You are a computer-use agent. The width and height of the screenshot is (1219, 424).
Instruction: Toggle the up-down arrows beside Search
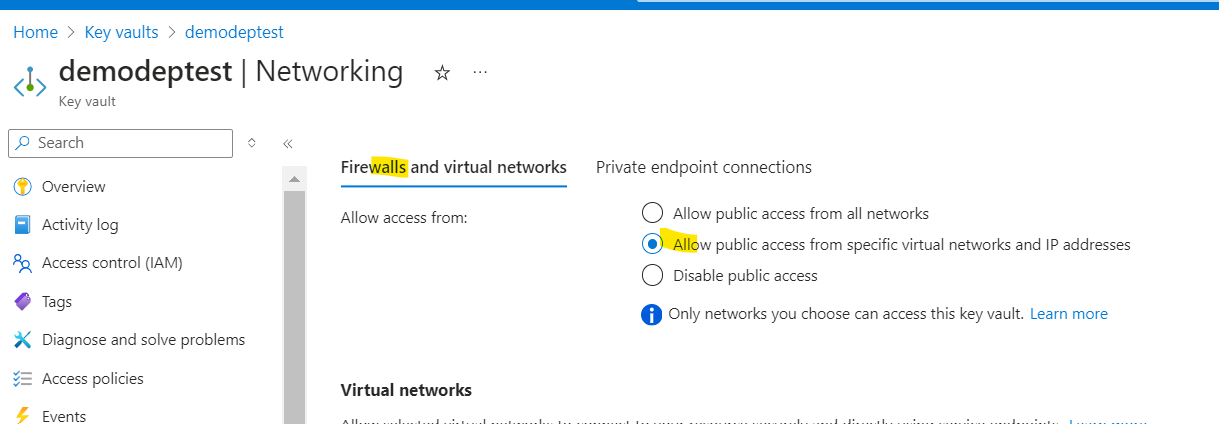[x=252, y=143]
